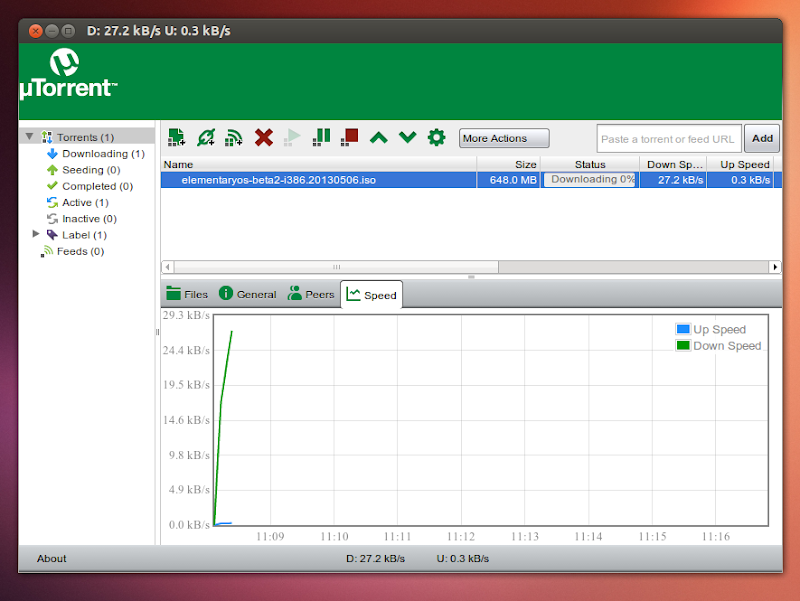800x601 pixels.
Task: Click the 27.2 kB/s down speed cell
Action: tap(673, 180)
